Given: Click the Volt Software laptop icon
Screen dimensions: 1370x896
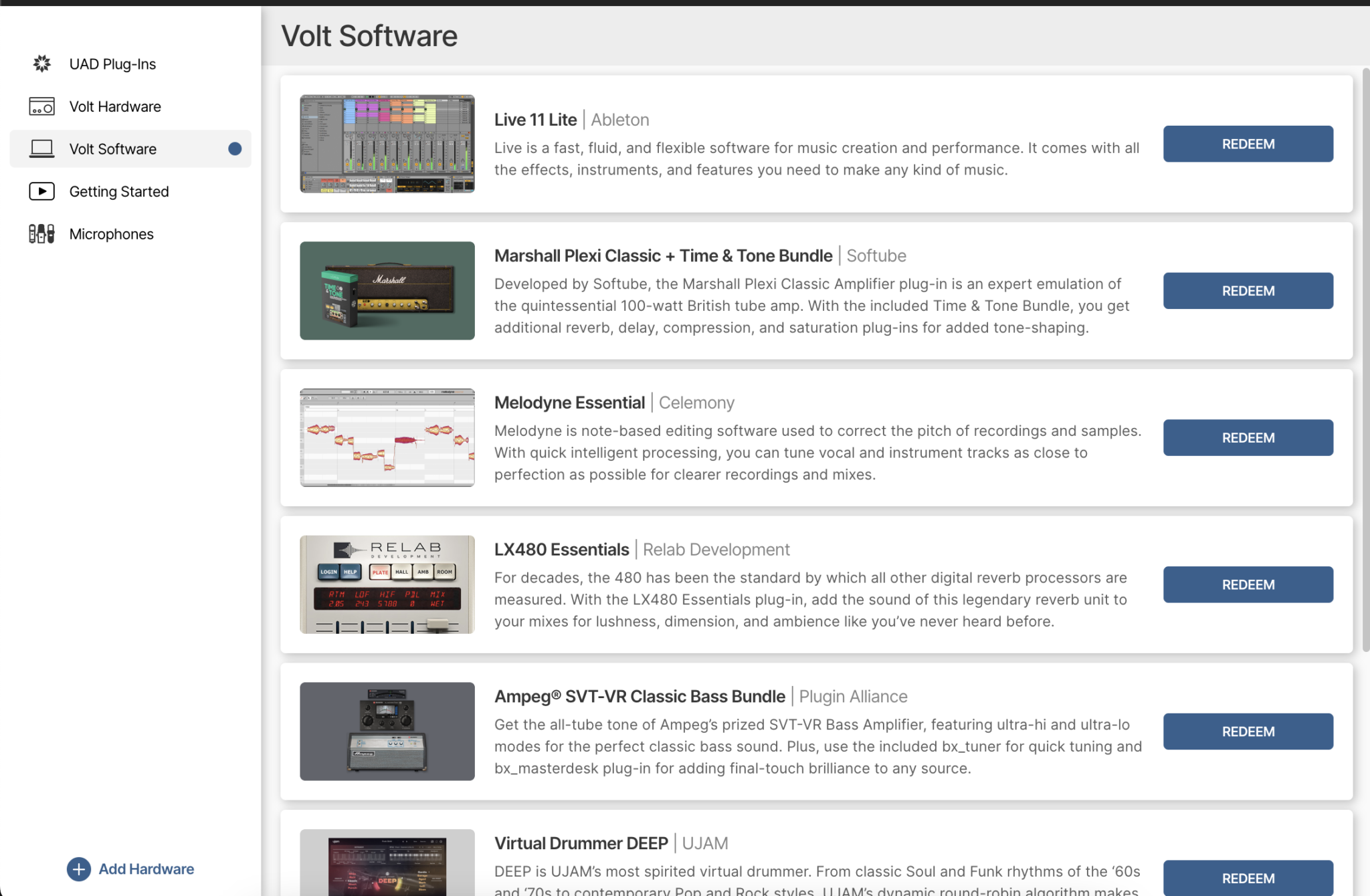Looking at the screenshot, I should tap(41, 148).
